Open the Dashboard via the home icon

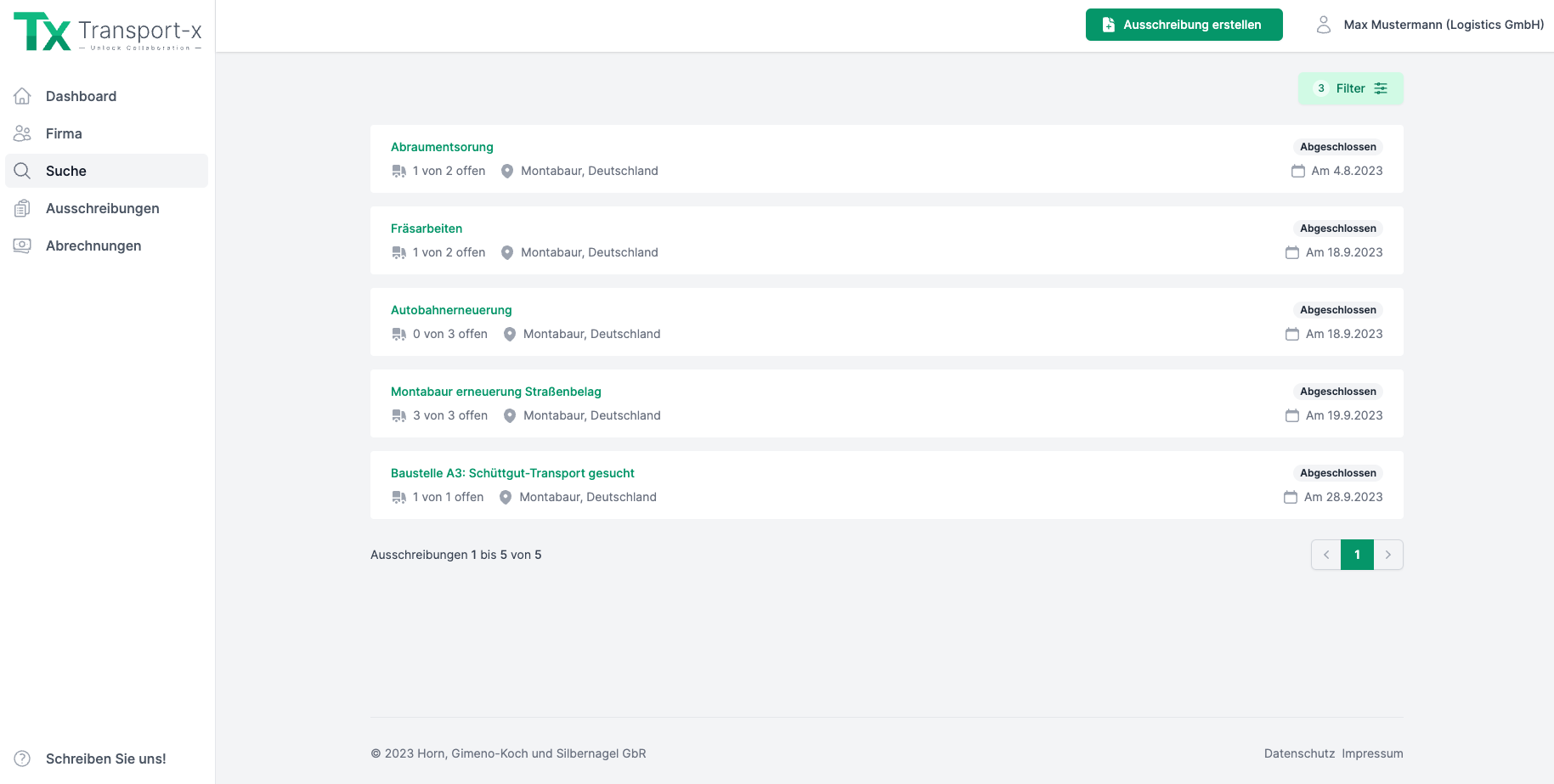[x=22, y=96]
